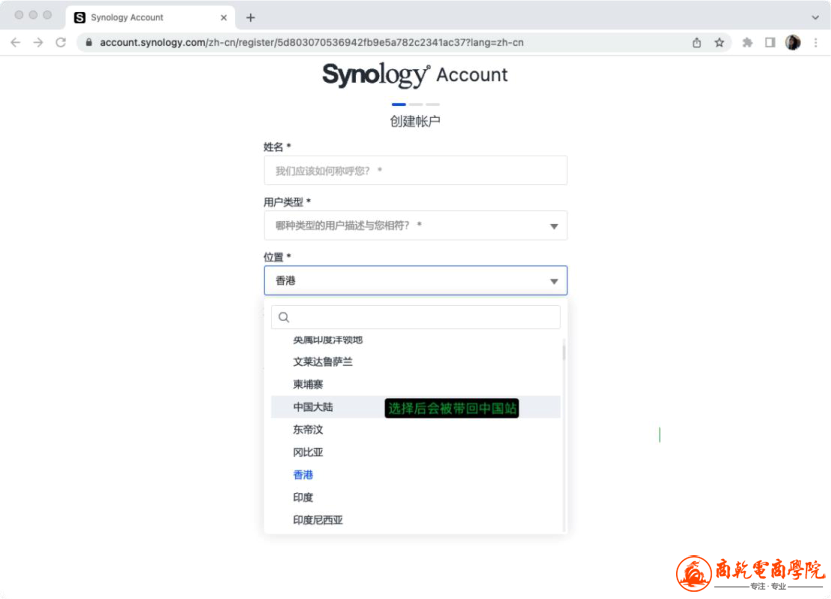Image resolution: width=831 pixels, height=599 pixels.
Task: Click the Synology Account logo
Action: pos(415,75)
